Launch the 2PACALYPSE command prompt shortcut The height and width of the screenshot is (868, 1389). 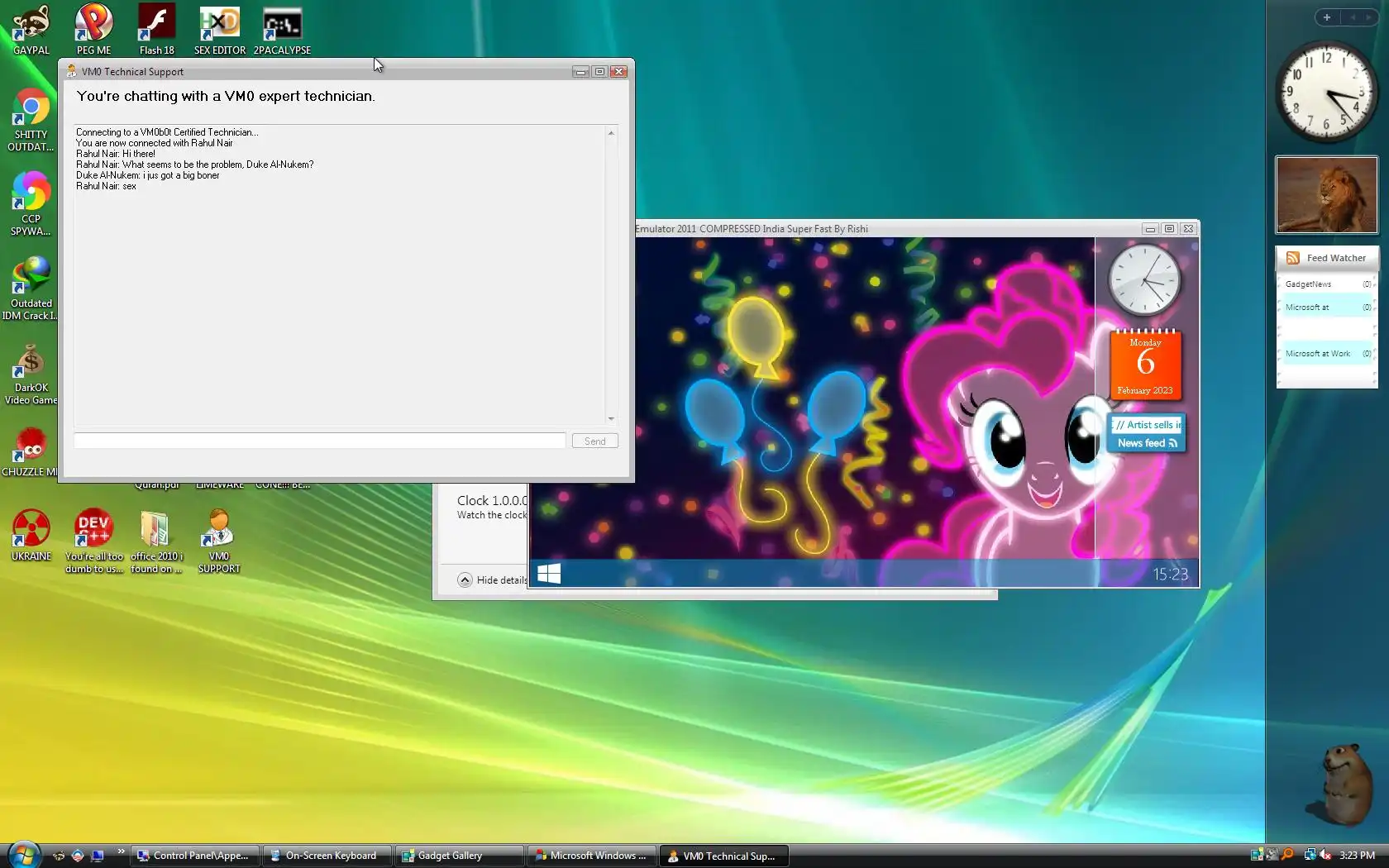tap(282, 30)
